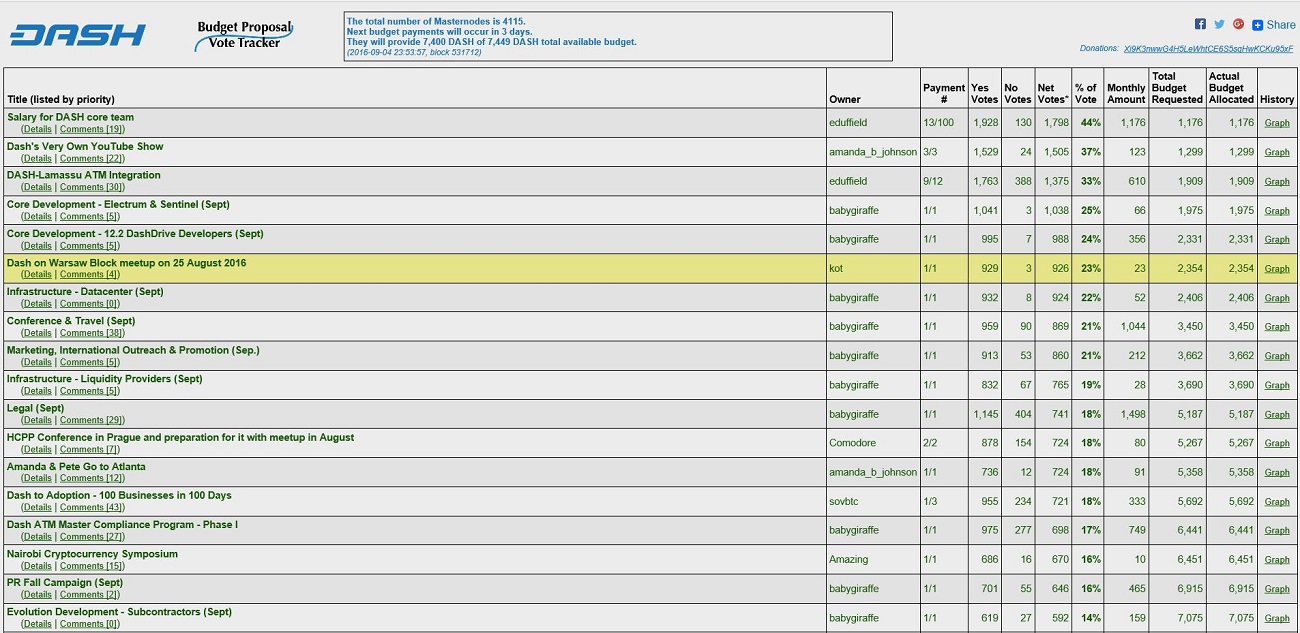
Task: View Details for Dash on Warsaw Block meetup
Action: [x=37, y=274]
